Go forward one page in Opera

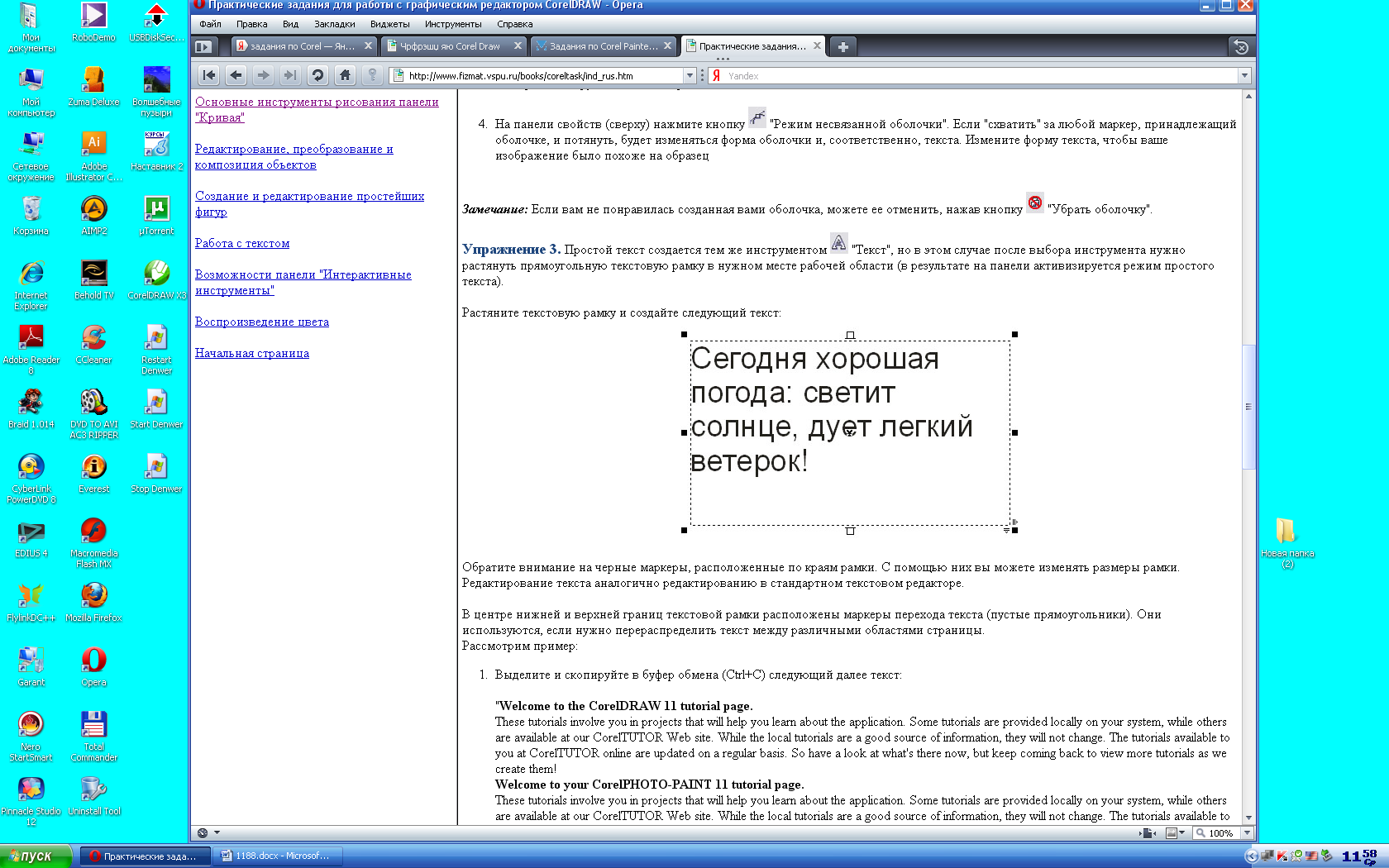click(263, 75)
